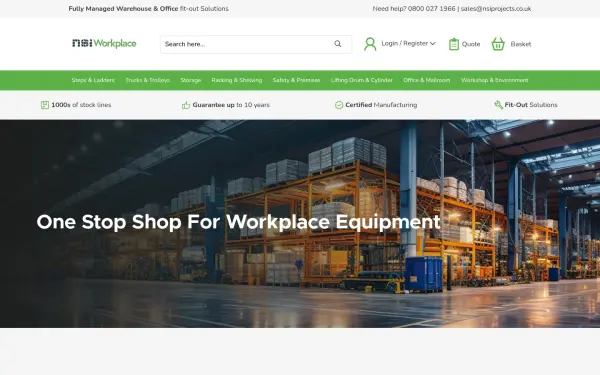Click the One Stop Shop headline

(238, 222)
